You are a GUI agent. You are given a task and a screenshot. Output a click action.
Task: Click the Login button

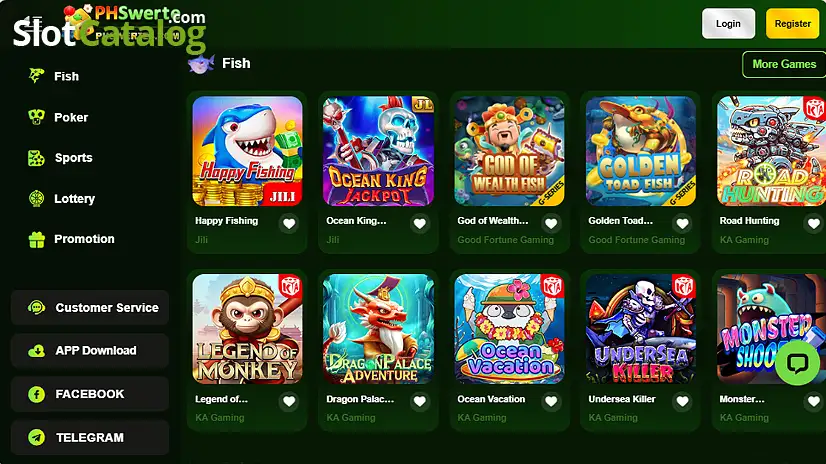(x=728, y=24)
